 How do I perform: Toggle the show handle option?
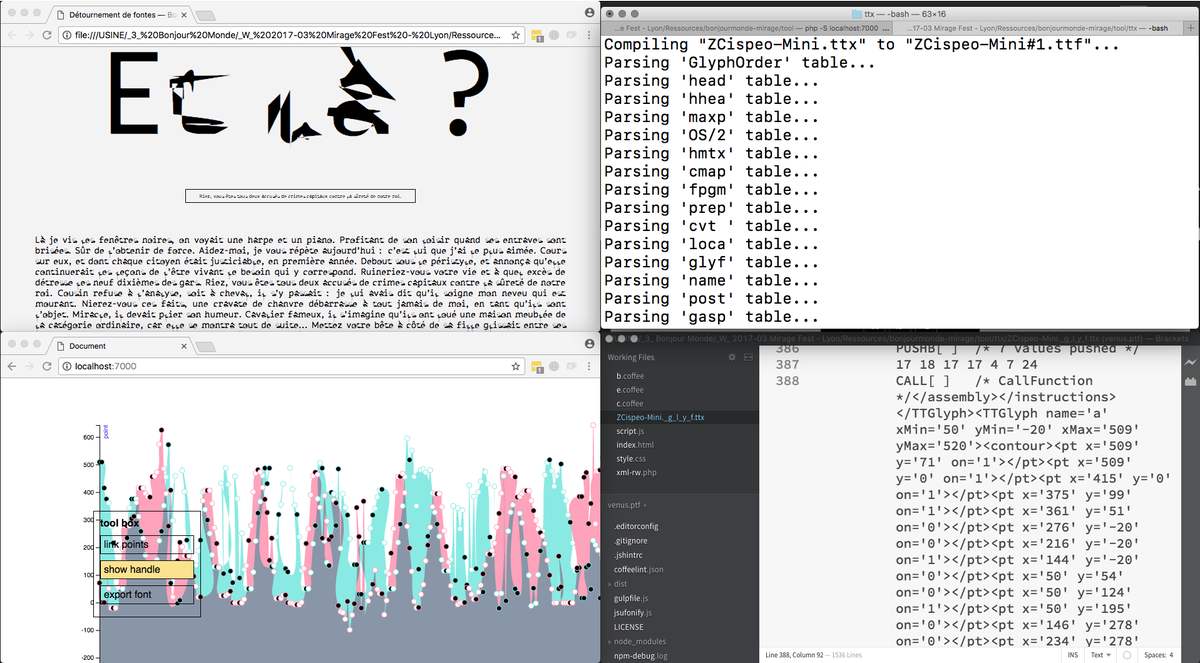132,569
